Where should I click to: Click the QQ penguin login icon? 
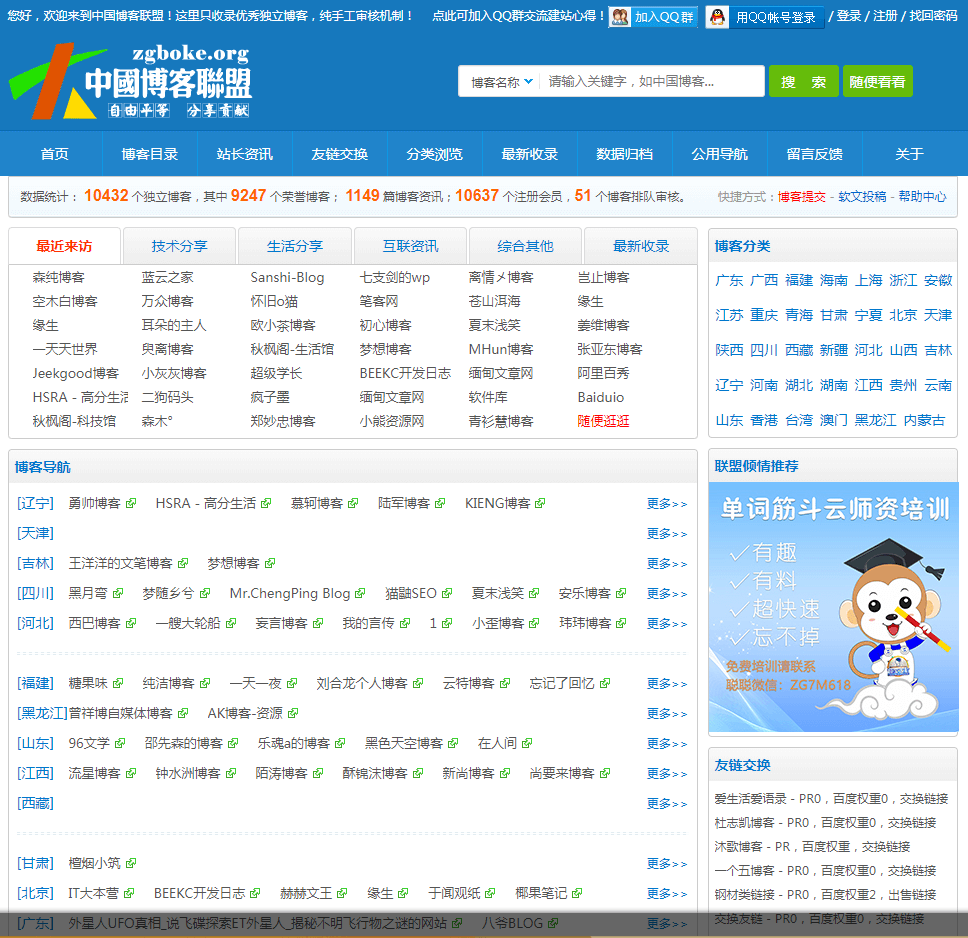718,17
